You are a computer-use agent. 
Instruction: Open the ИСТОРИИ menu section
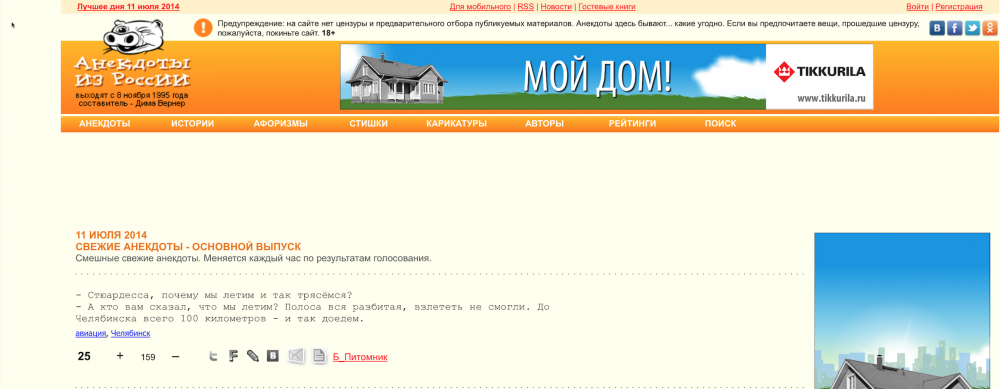coord(193,124)
